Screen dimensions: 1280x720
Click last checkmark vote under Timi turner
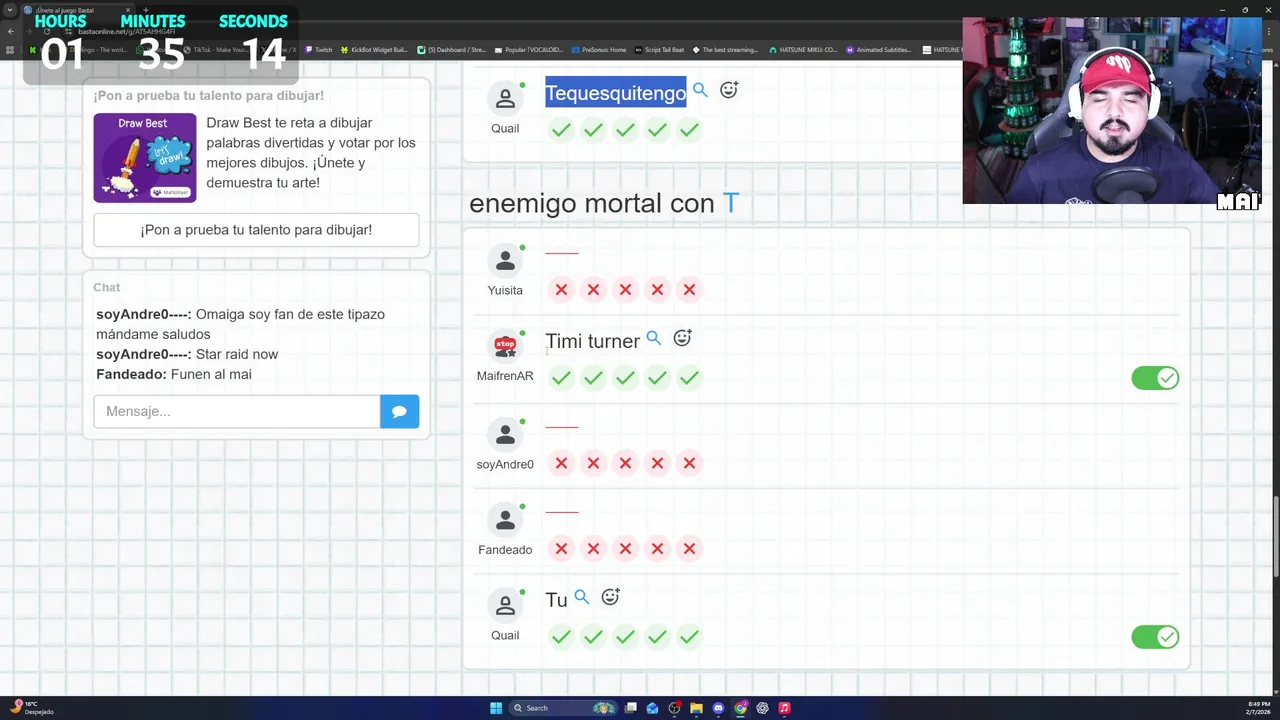(689, 378)
